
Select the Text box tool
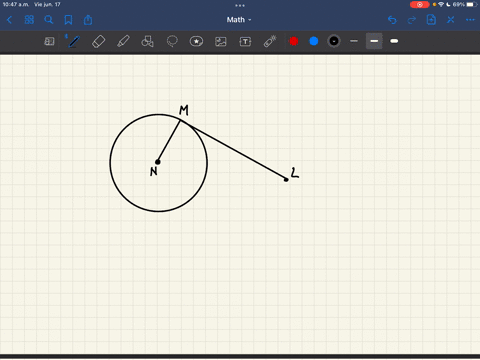[245, 41]
